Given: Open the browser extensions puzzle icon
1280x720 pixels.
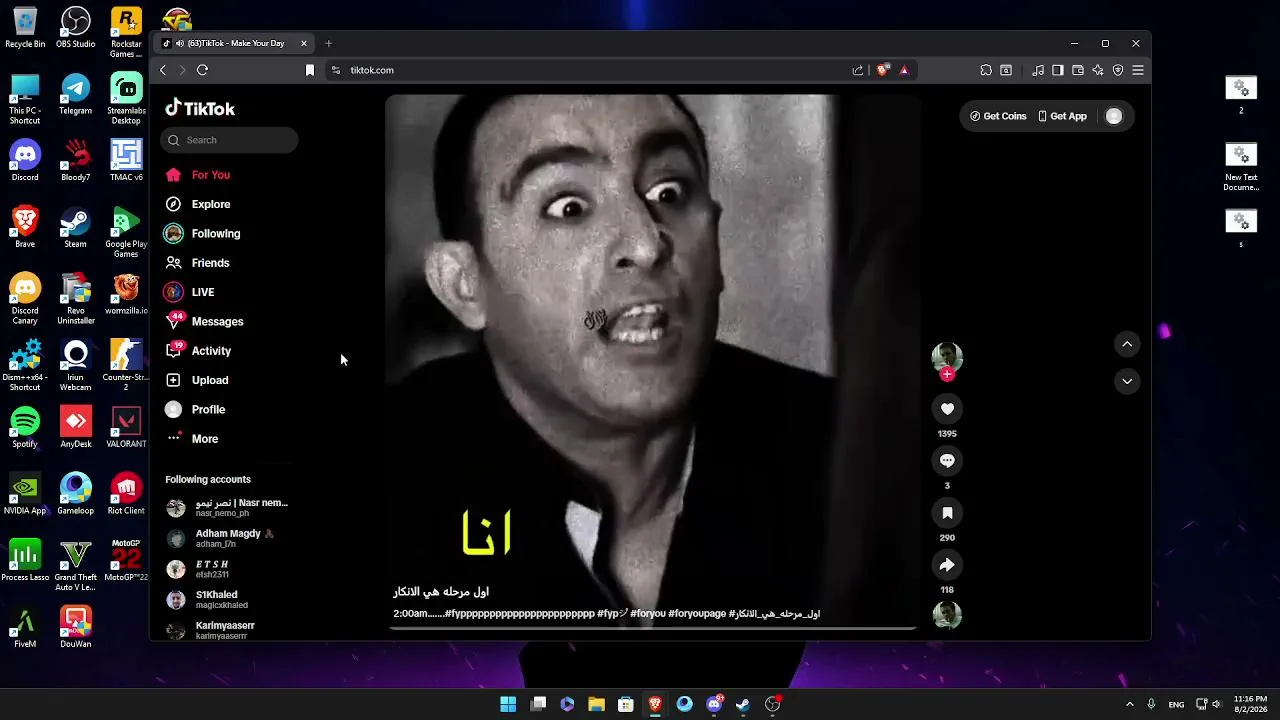Looking at the screenshot, I should click(x=986, y=70).
